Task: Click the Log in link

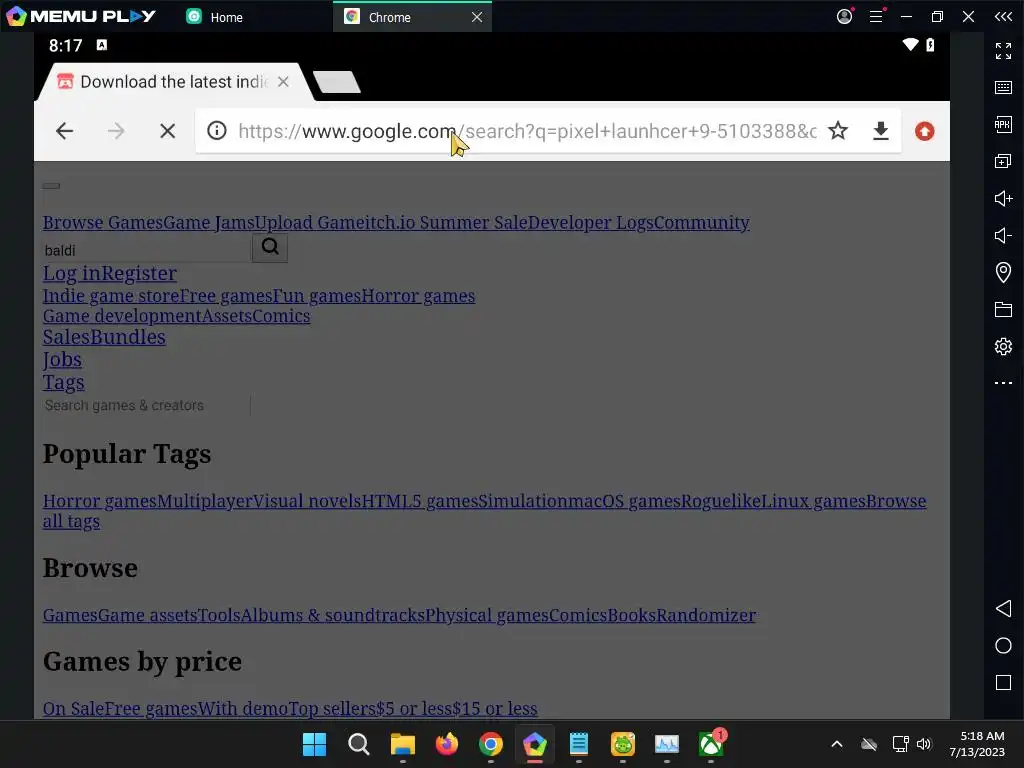Action: [x=72, y=273]
